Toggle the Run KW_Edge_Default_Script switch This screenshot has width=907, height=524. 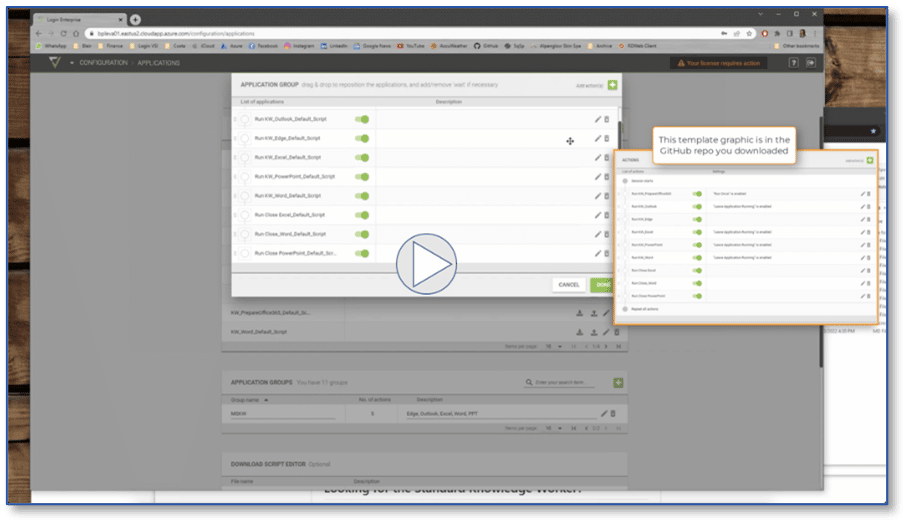[x=362, y=138]
